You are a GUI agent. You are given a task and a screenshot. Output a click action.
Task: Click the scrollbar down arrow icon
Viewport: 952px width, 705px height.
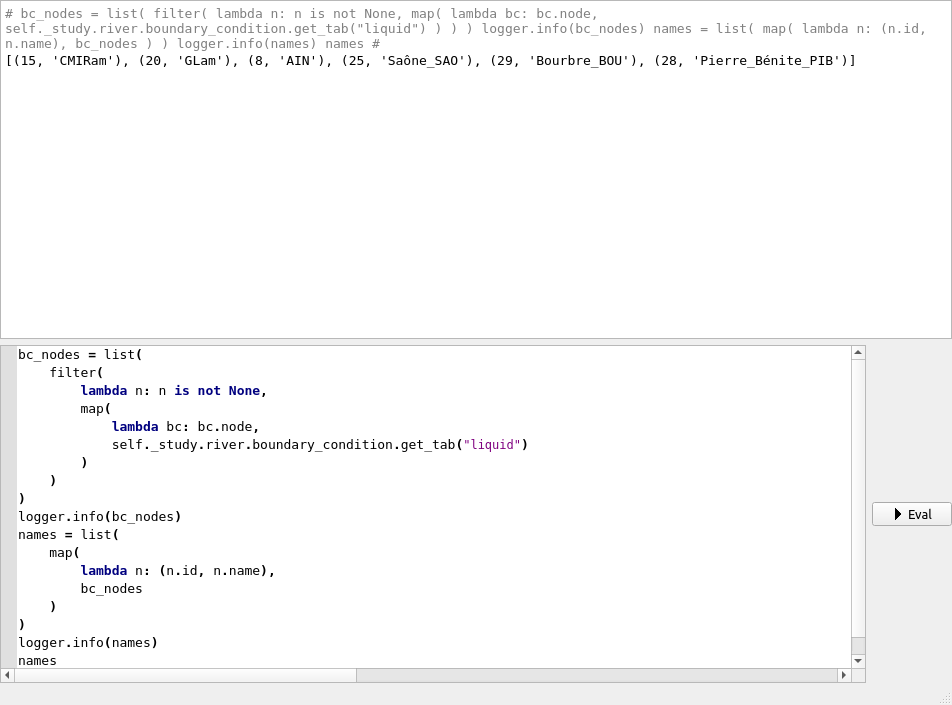(x=858, y=660)
